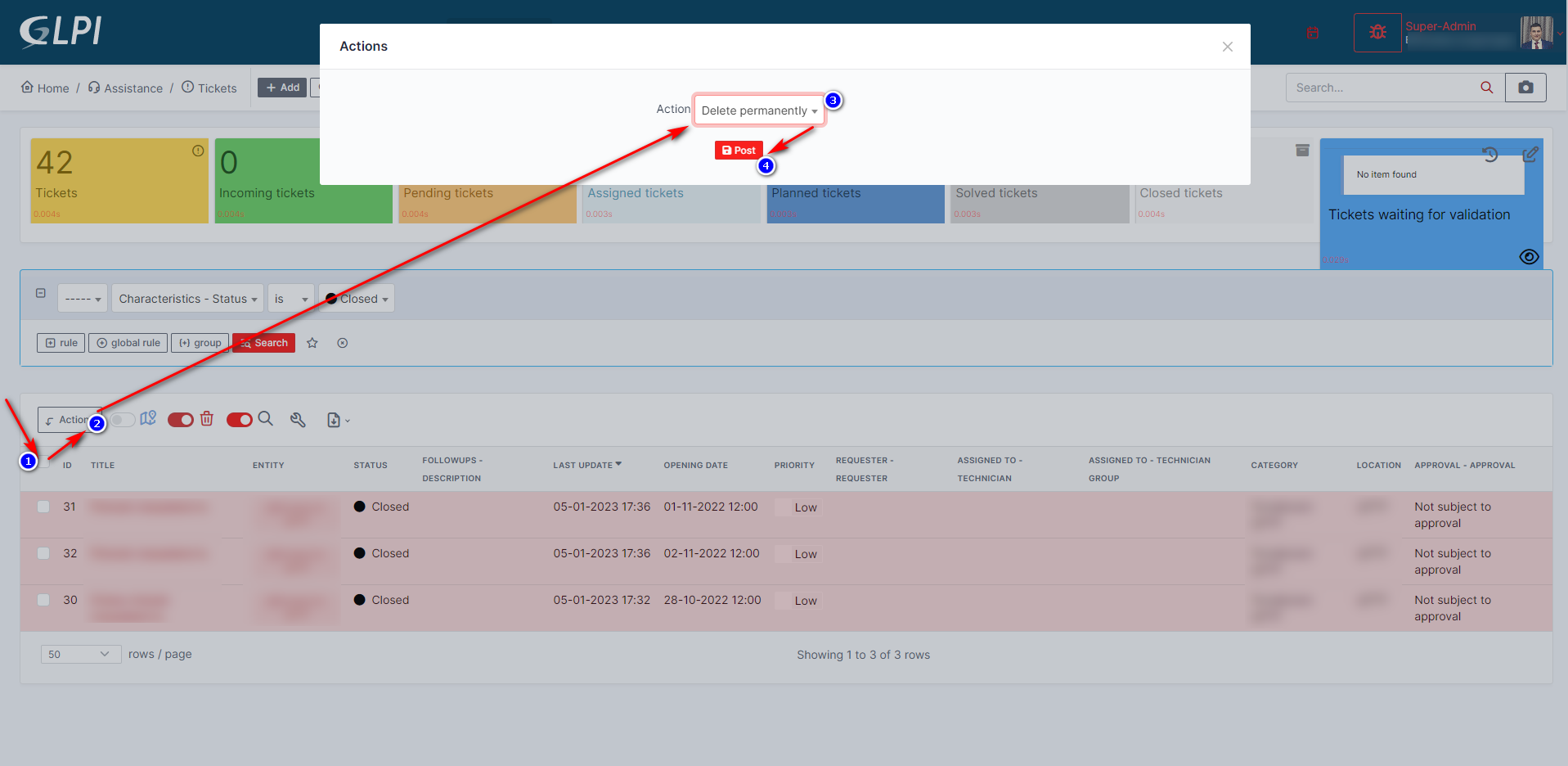Click the Post button in the Actions dialog
This screenshot has height=766, width=1568.
[739, 150]
